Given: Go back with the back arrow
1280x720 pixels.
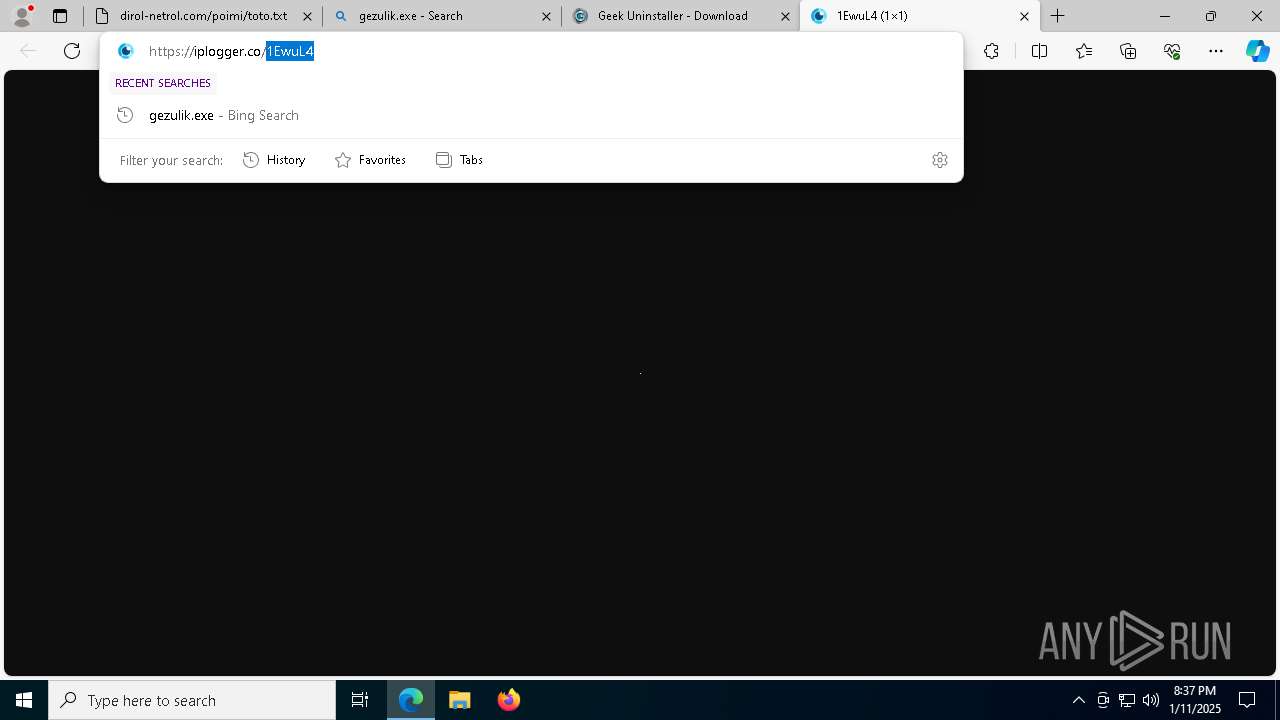Looking at the screenshot, I should click(28, 51).
